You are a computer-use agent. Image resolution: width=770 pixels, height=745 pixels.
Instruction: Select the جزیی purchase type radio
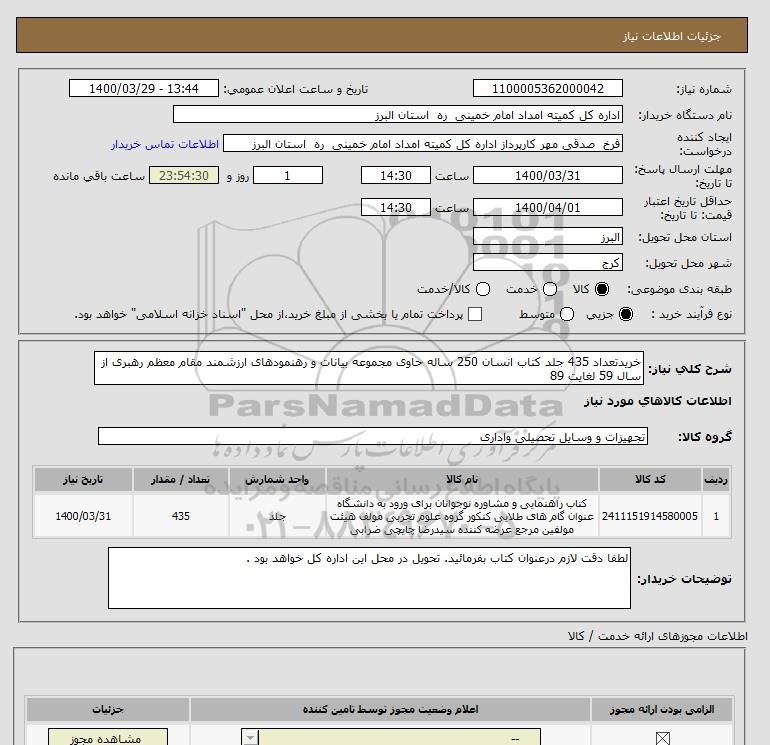(626, 314)
